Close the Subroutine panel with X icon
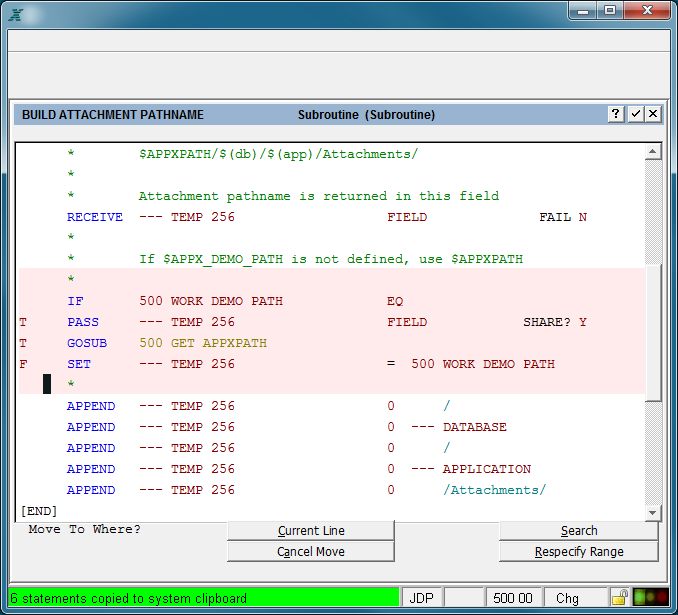678x615 pixels. pos(653,114)
